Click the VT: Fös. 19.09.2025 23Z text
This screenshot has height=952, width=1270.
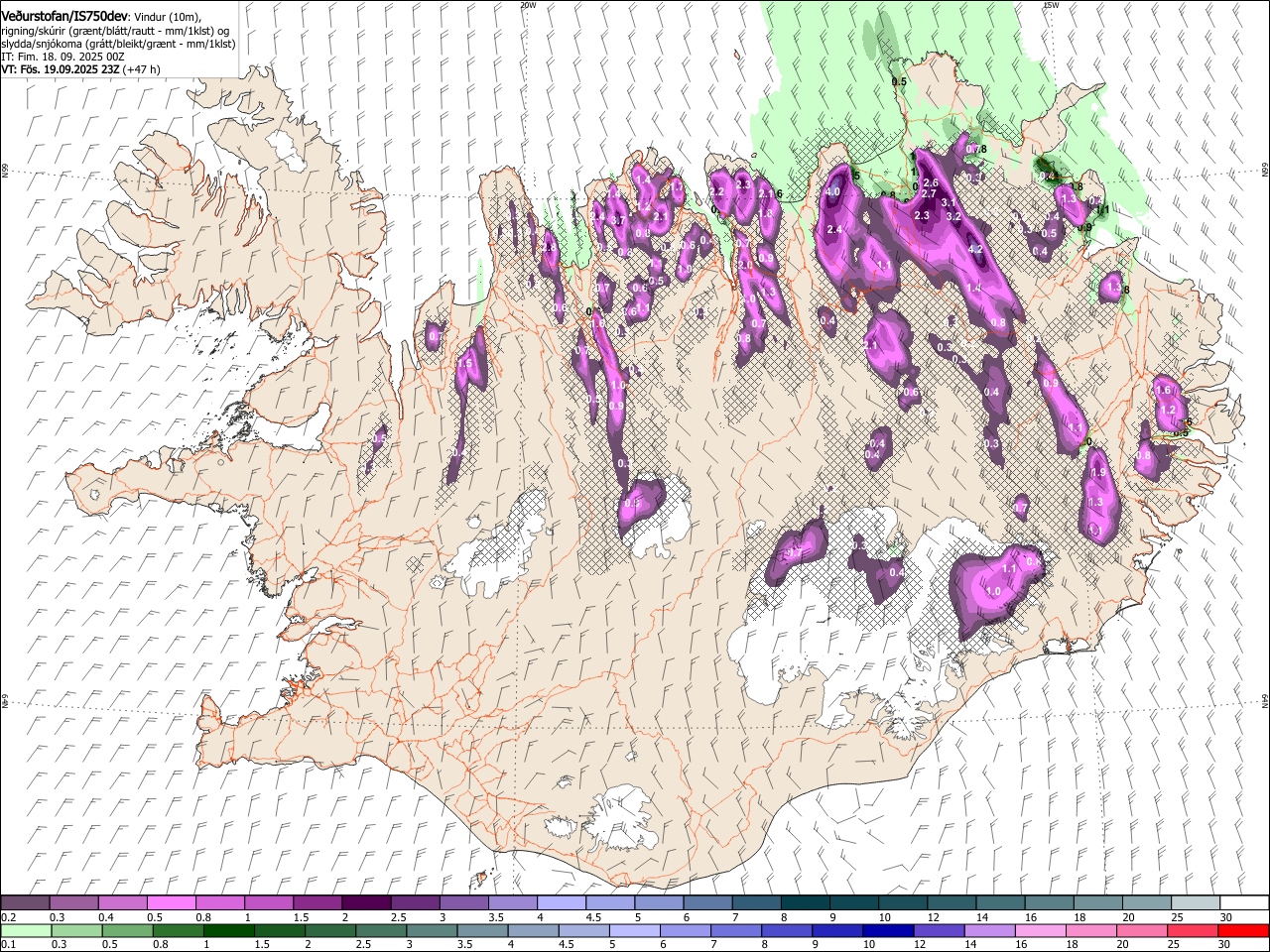60,69
